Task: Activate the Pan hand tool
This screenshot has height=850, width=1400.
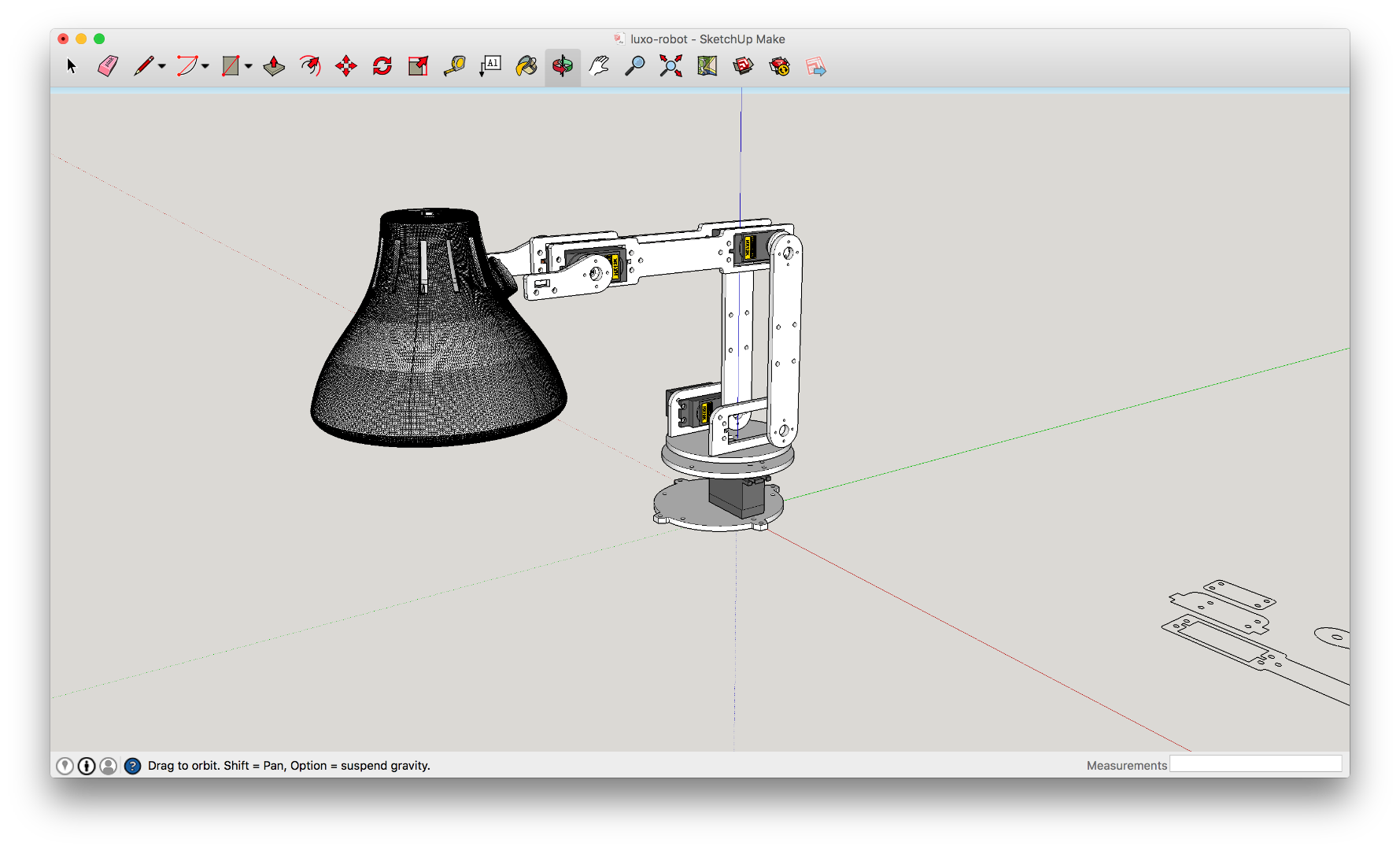Action: pyautogui.click(x=599, y=67)
